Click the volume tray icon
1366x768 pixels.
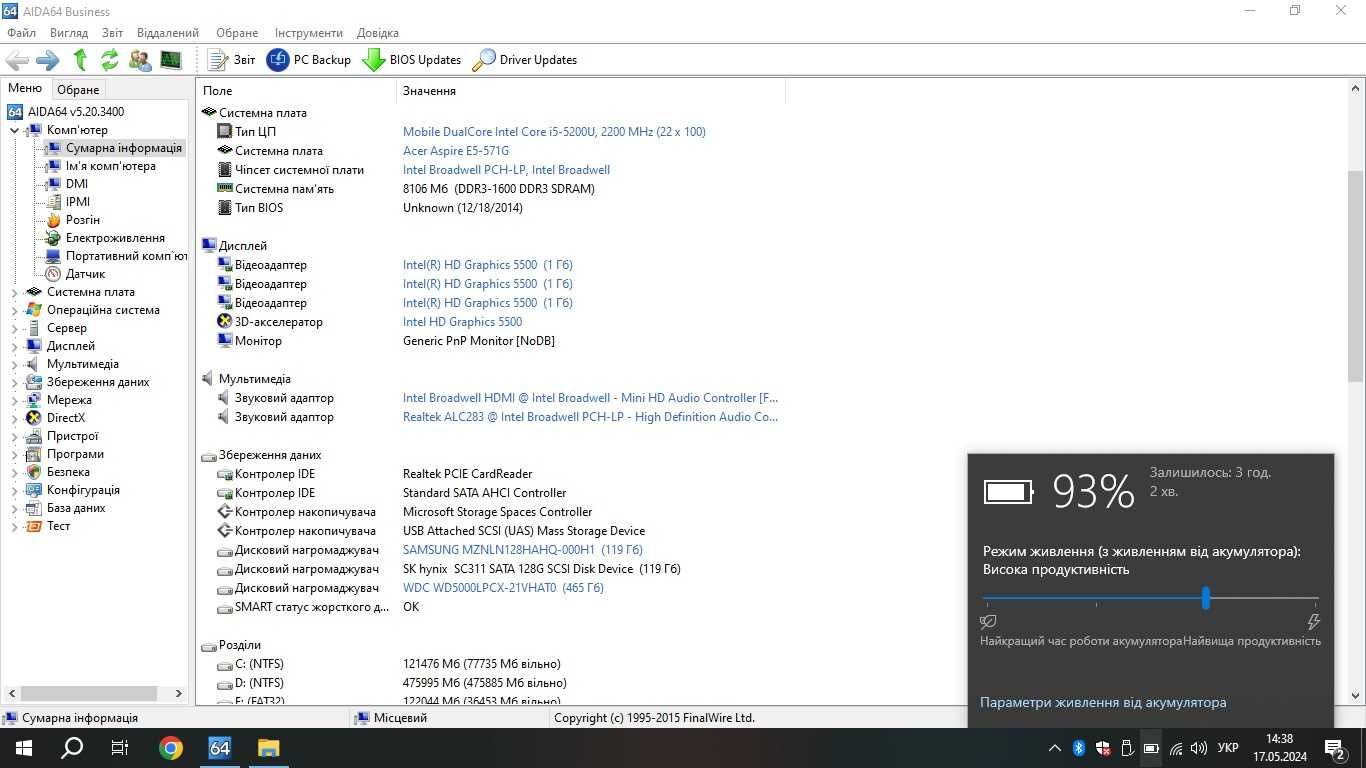(x=1198, y=747)
